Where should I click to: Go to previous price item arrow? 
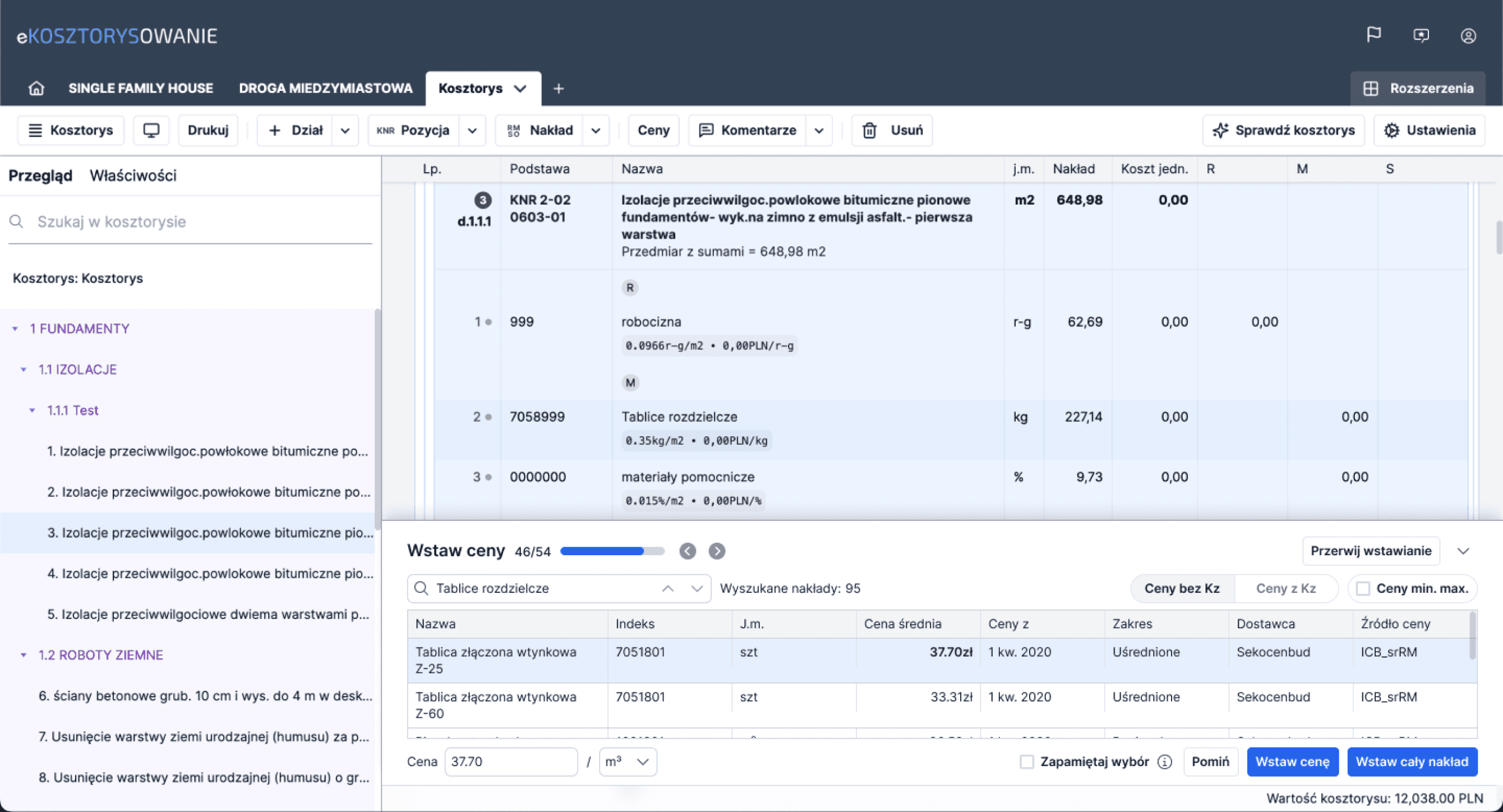tap(688, 551)
